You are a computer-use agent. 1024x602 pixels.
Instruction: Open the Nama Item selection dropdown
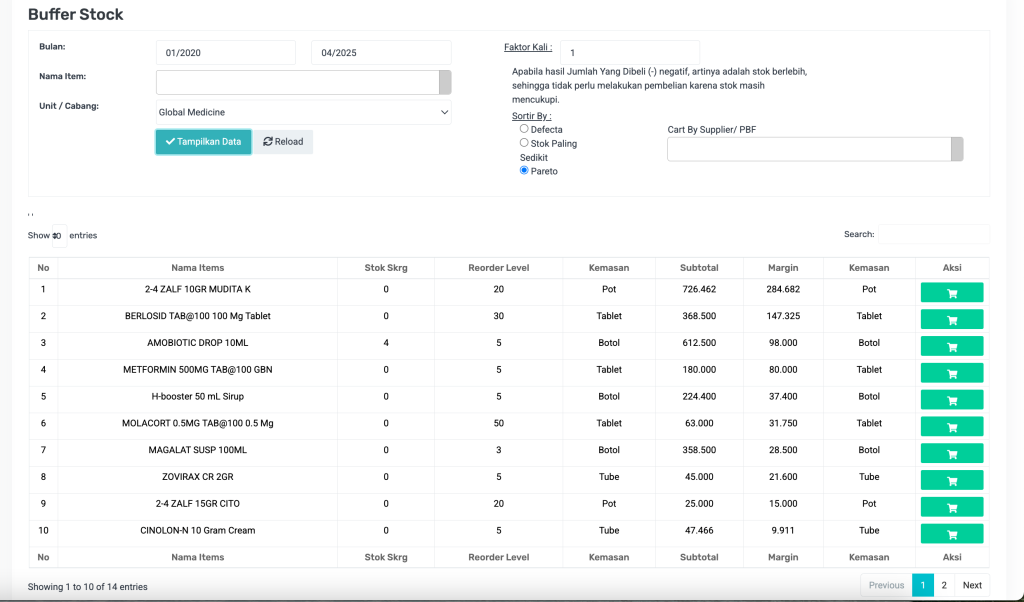tap(304, 82)
